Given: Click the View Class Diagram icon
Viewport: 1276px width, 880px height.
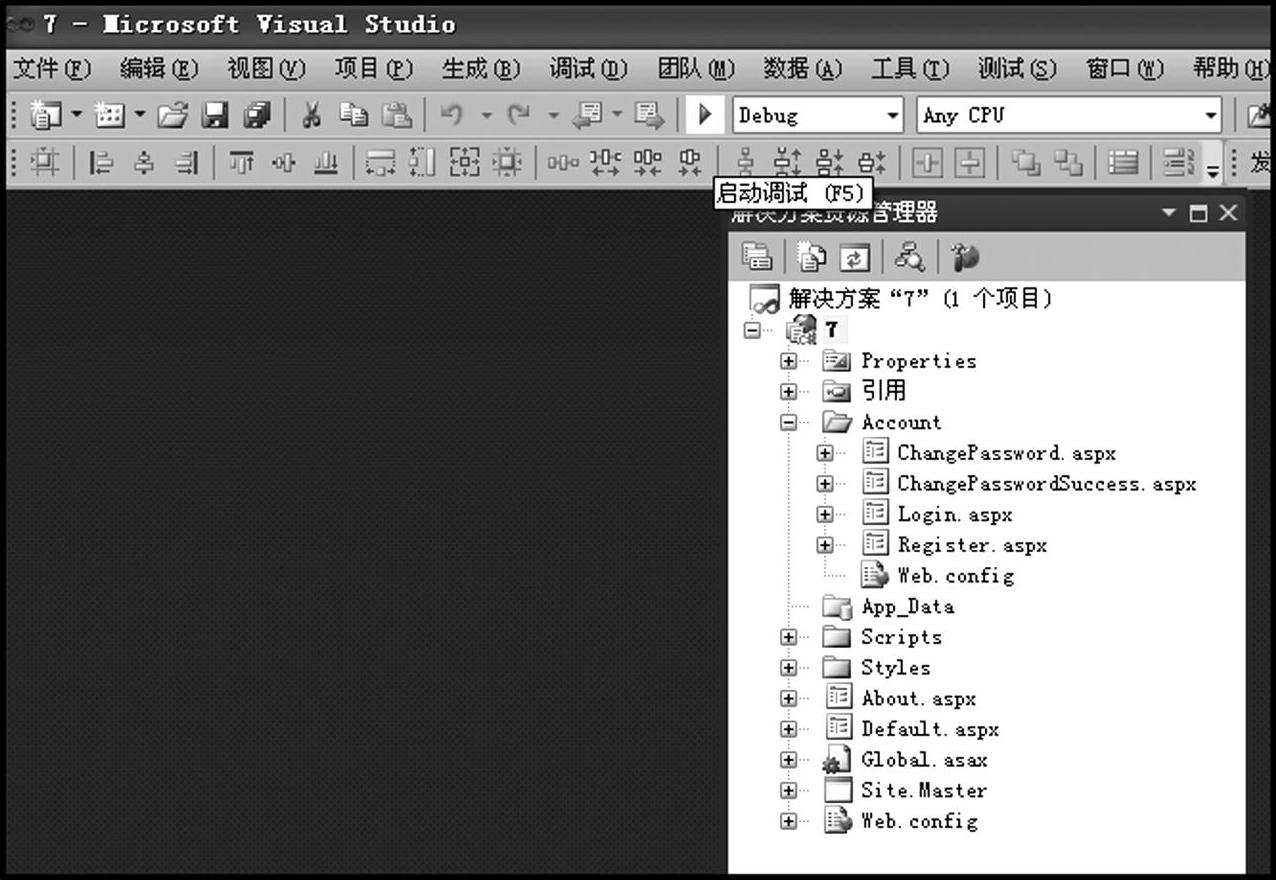Looking at the screenshot, I should (909, 257).
